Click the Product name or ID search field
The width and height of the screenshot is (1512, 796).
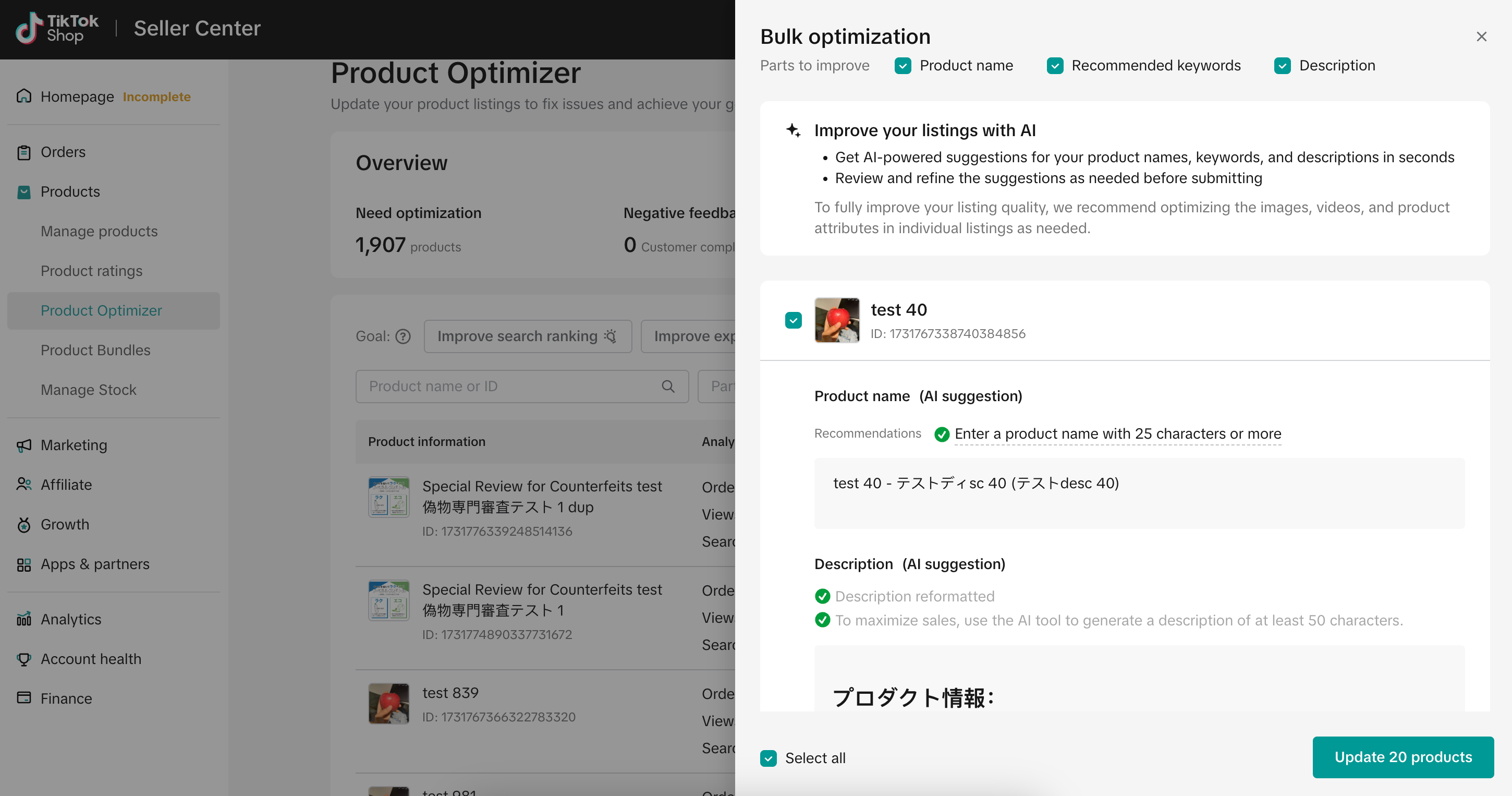[522, 386]
